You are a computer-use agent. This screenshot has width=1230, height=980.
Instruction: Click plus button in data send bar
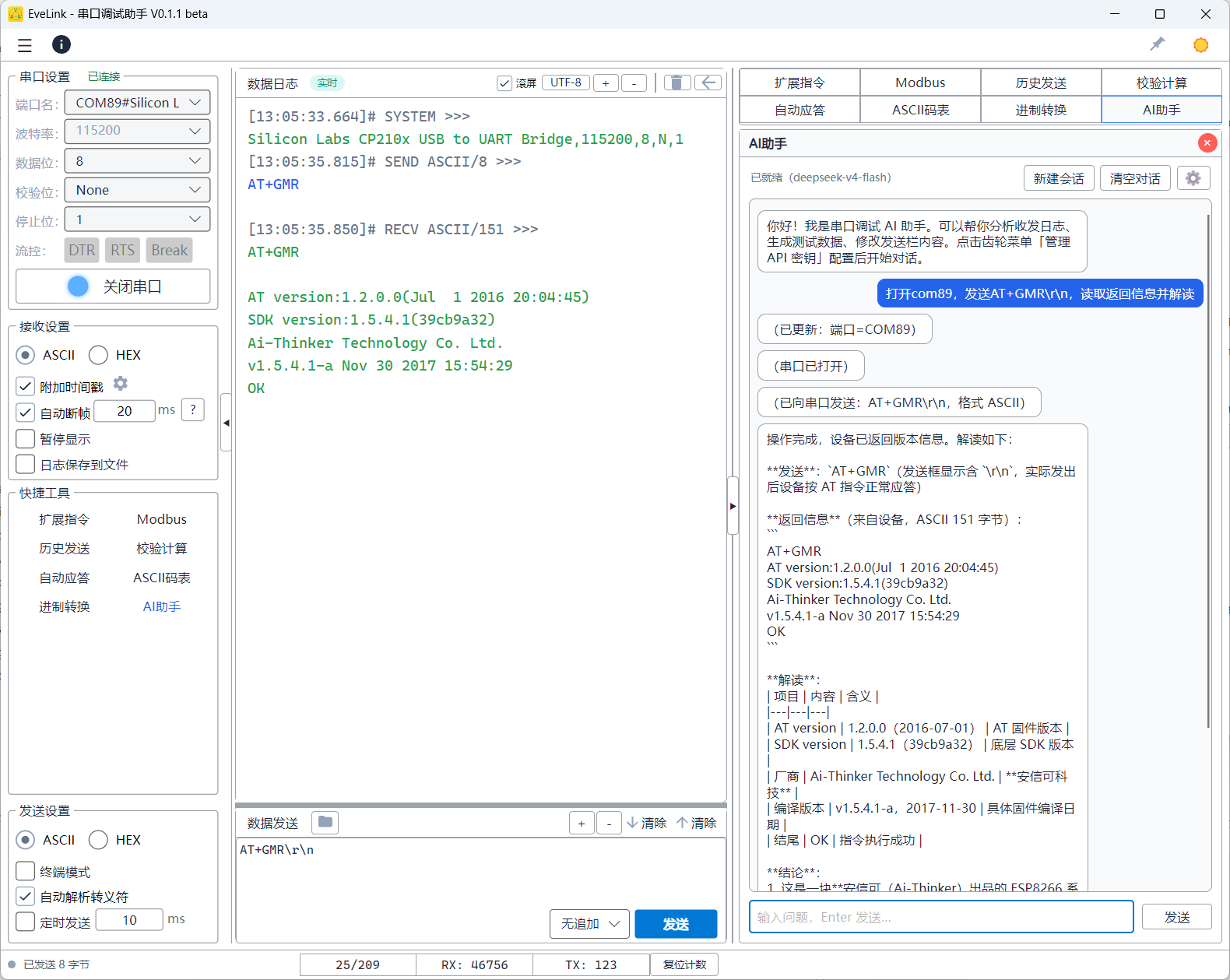pos(582,823)
